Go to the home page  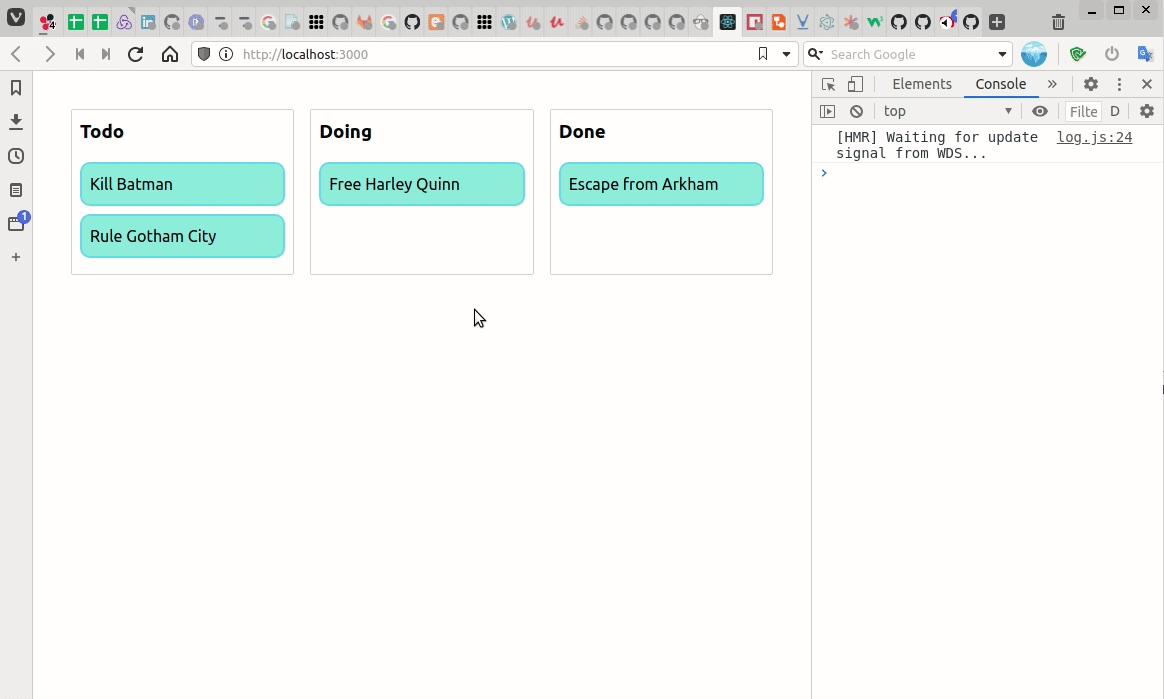tap(170, 54)
